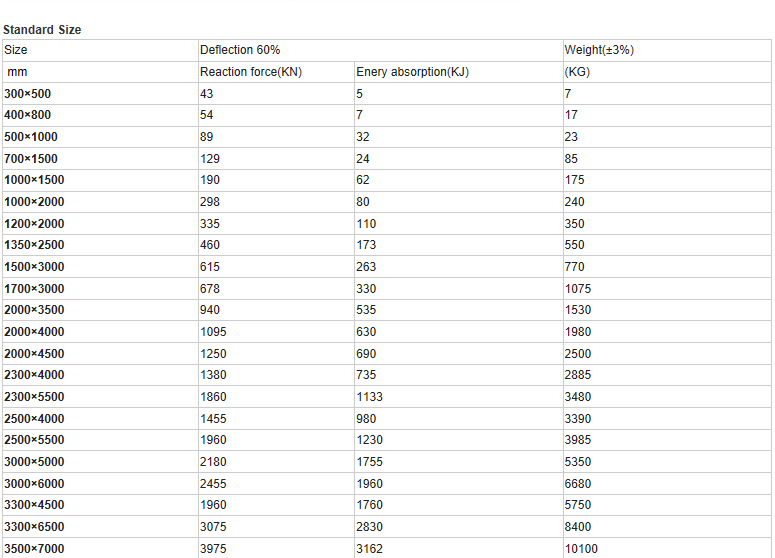The image size is (775, 558).
Task: Select the '3500×7000' size cell
Action: 34,549
